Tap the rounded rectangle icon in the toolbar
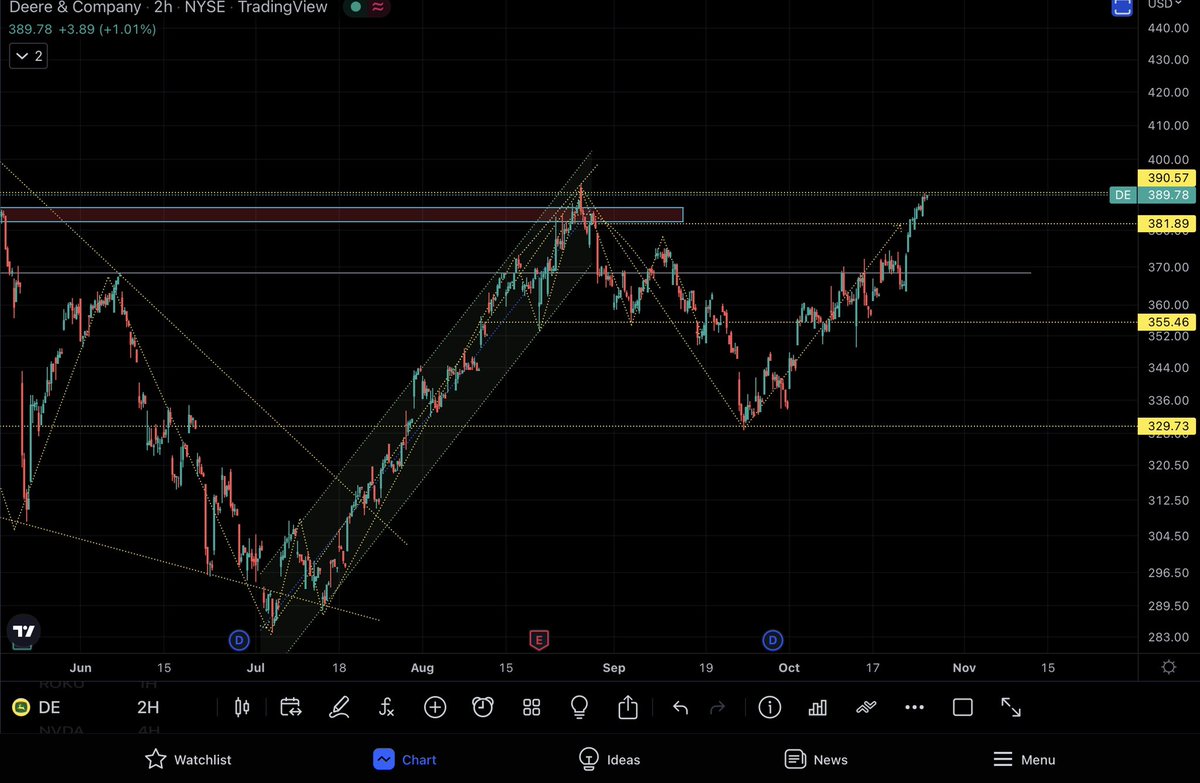This screenshot has height=783, width=1200. 963,708
